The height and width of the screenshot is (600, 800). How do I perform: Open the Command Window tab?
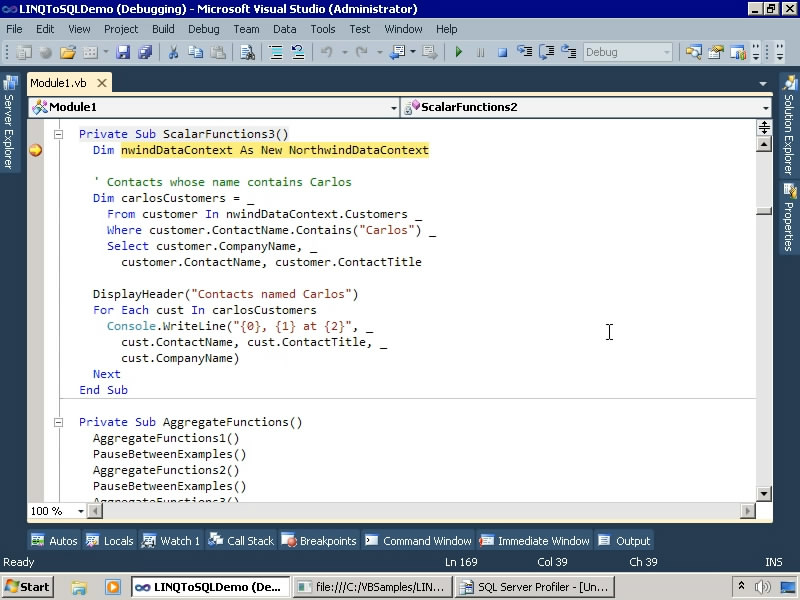click(419, 541)
